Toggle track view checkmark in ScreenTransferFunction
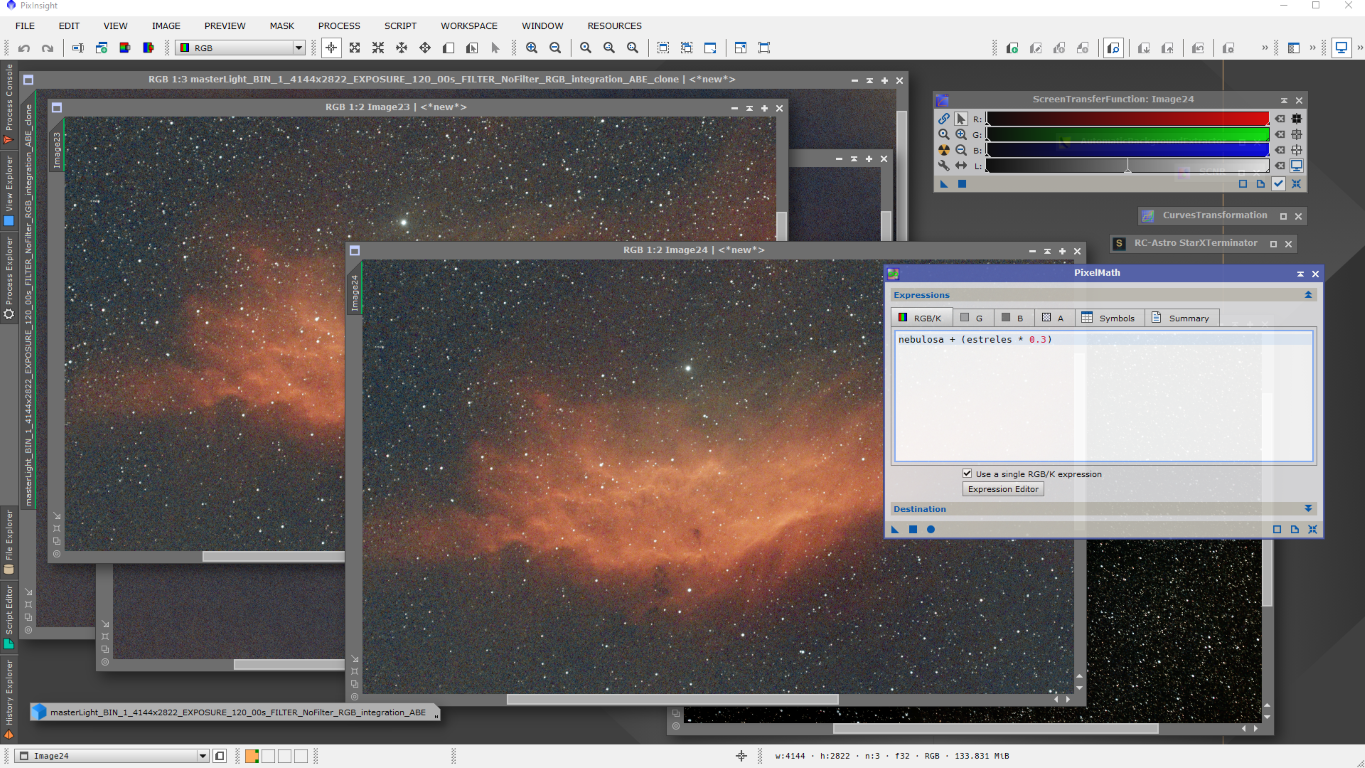The image size is (1365, 768). pyautogui.click(x=1278, y=184)
